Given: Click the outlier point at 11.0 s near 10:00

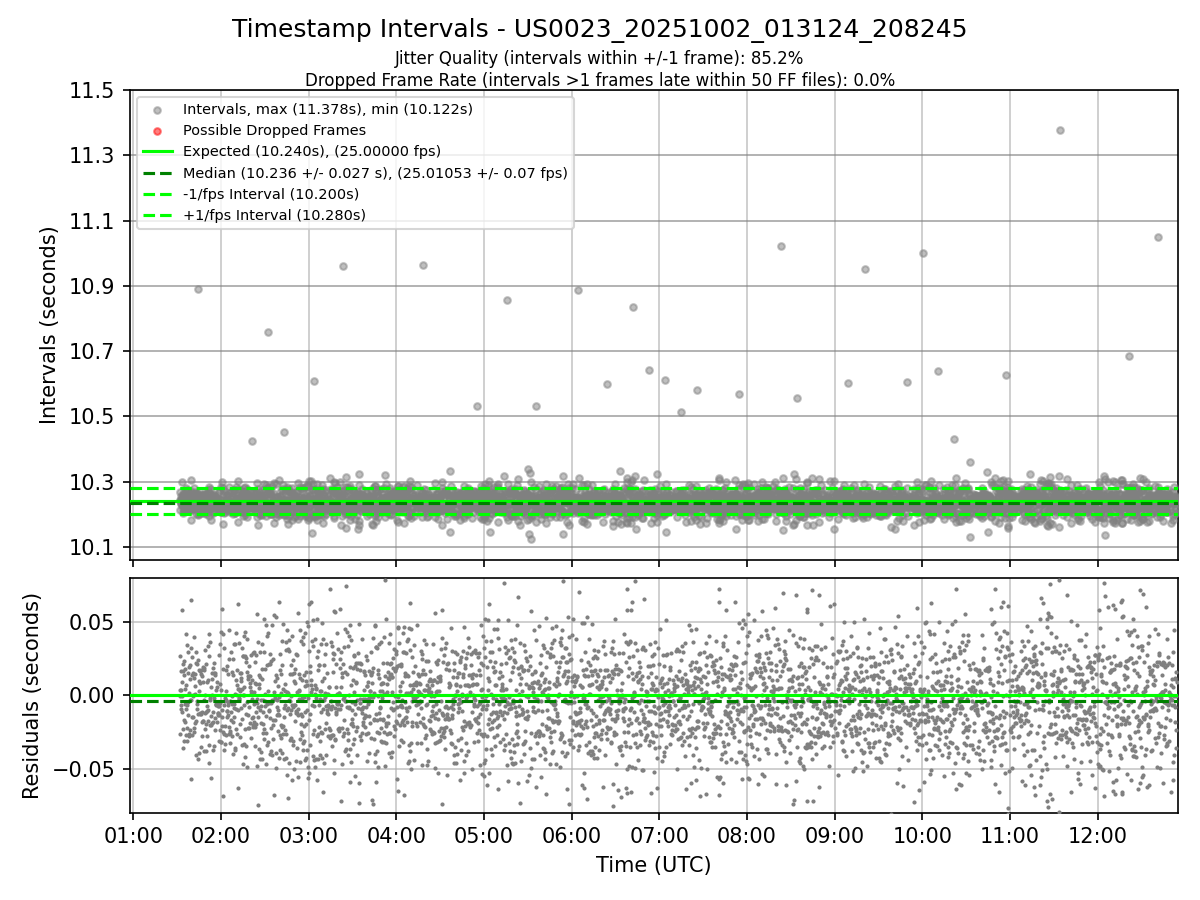Looking at the screenshot, I should click(x=923, y=253).
